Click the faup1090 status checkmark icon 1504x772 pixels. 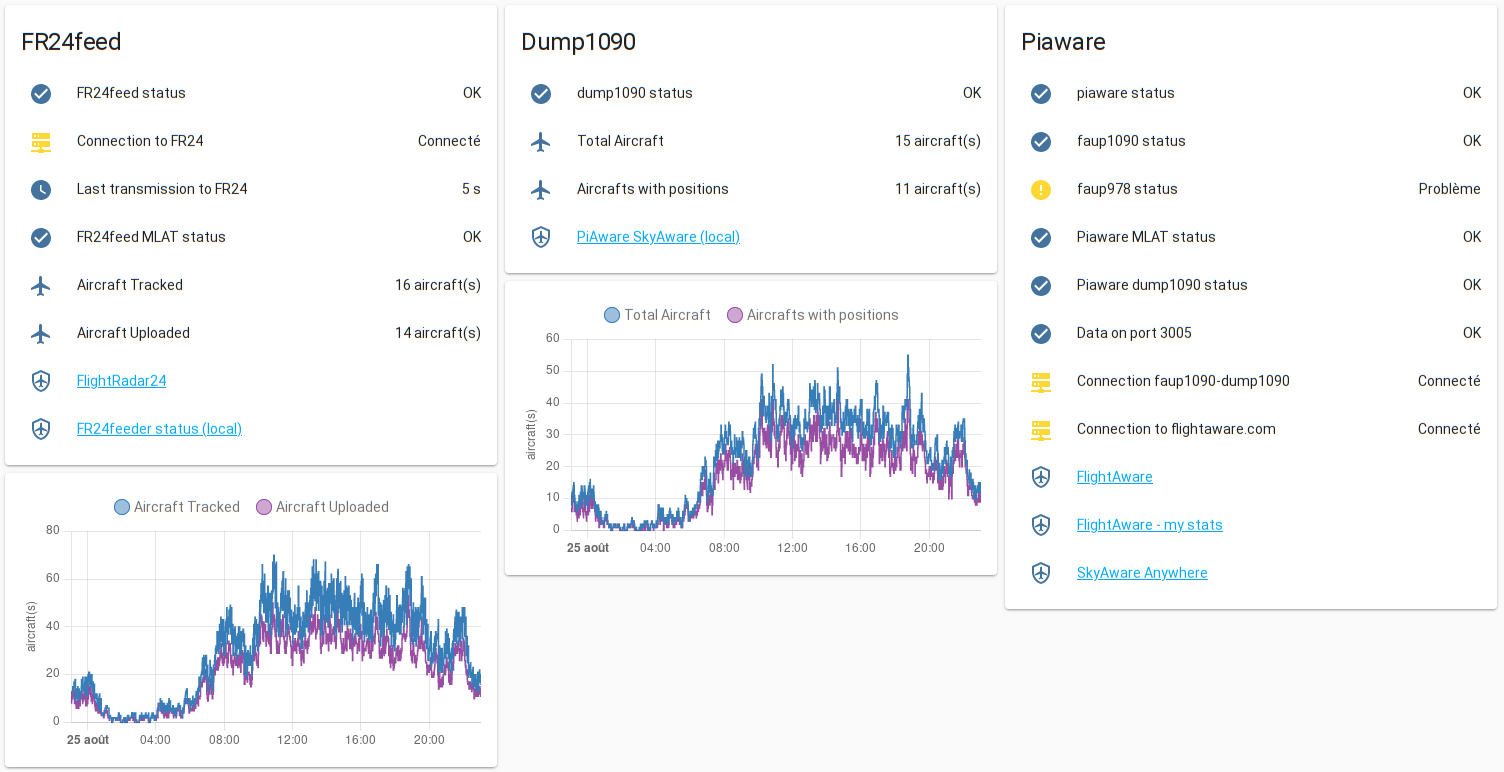[x=1041, y=141]
